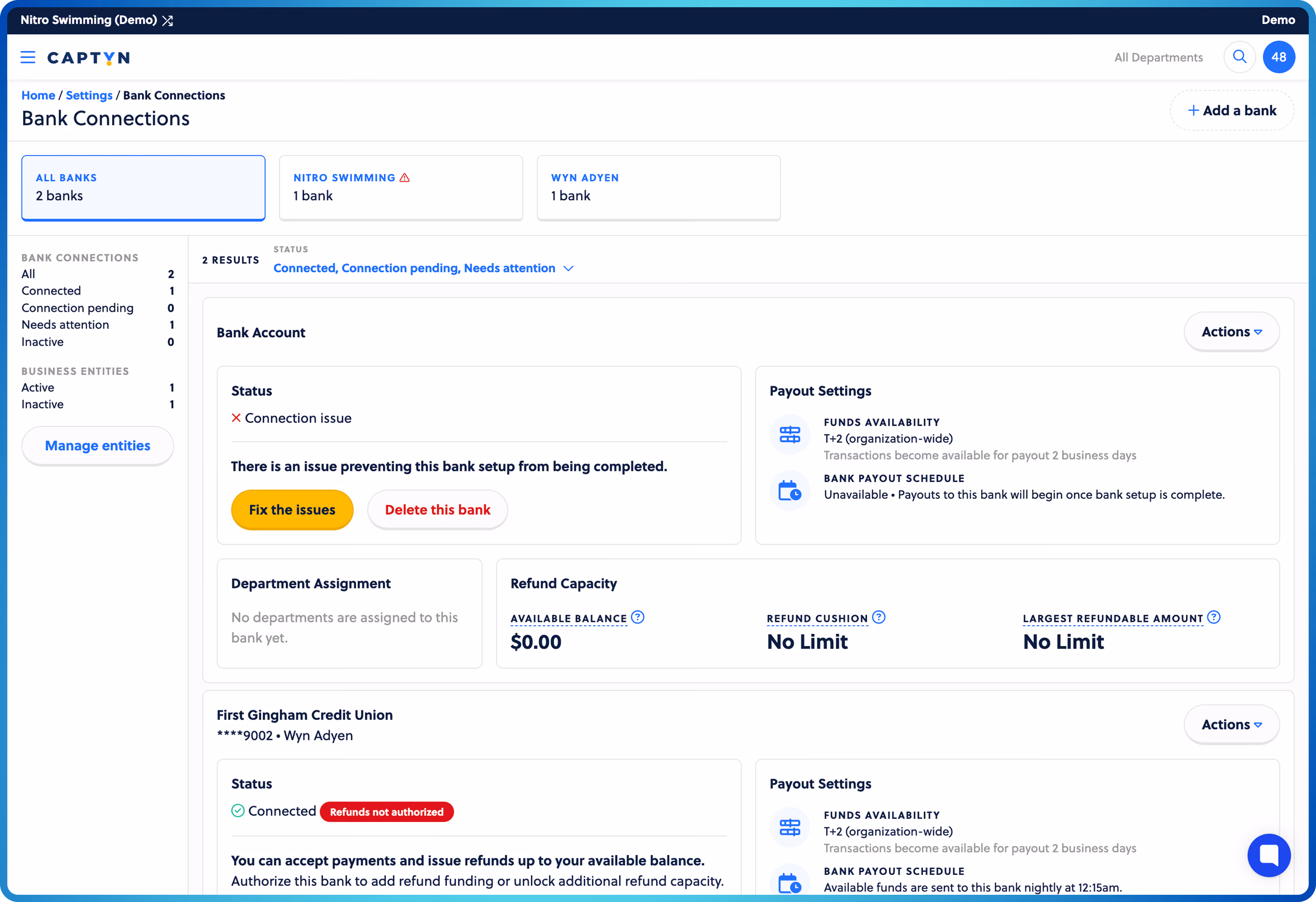This screenshot has height=902, width=1316.
Task: Click the Refund Cushion label
Action: 817,619
